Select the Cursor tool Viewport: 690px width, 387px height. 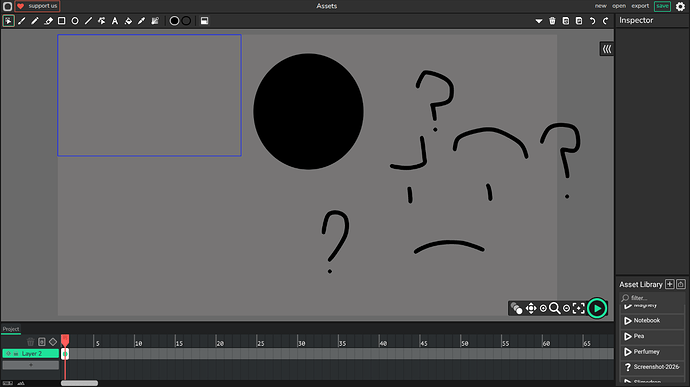coord(8,21)
